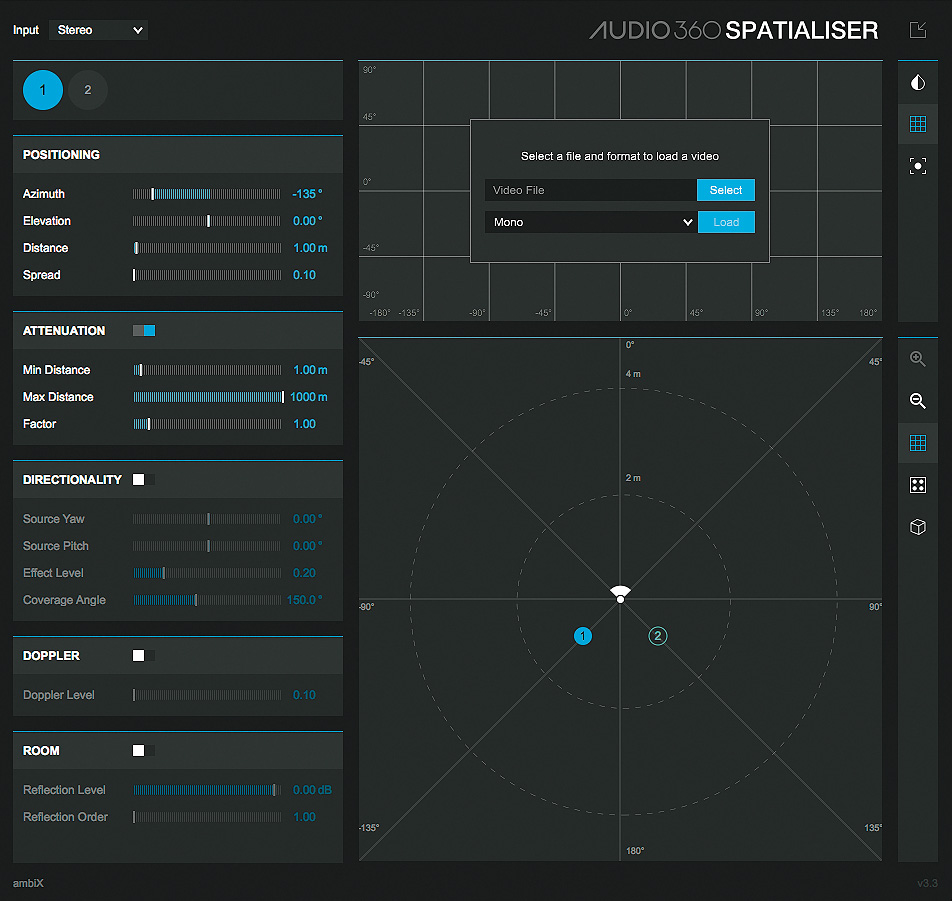The width and height of the screenshot is (952, 901).
Task: Enable the Room switch
Action: [x=144, y=750]
